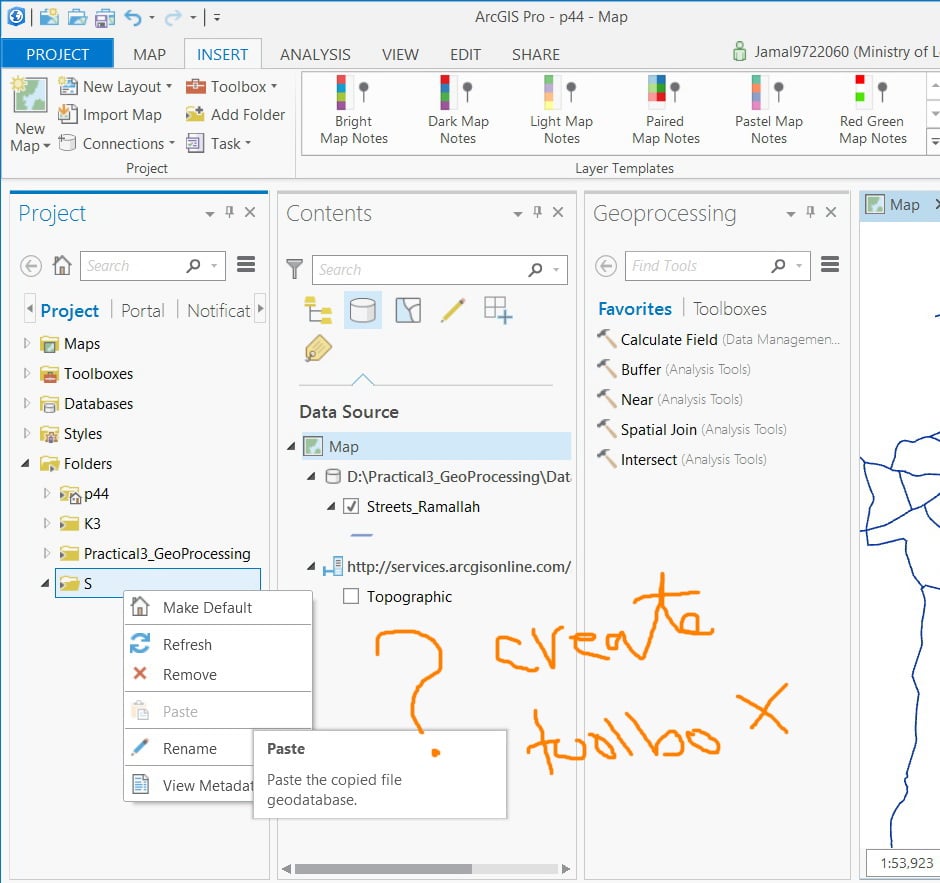Click the Streets_Ramallah blue line symbol
The image size is (940, 883).
[361, 535]
